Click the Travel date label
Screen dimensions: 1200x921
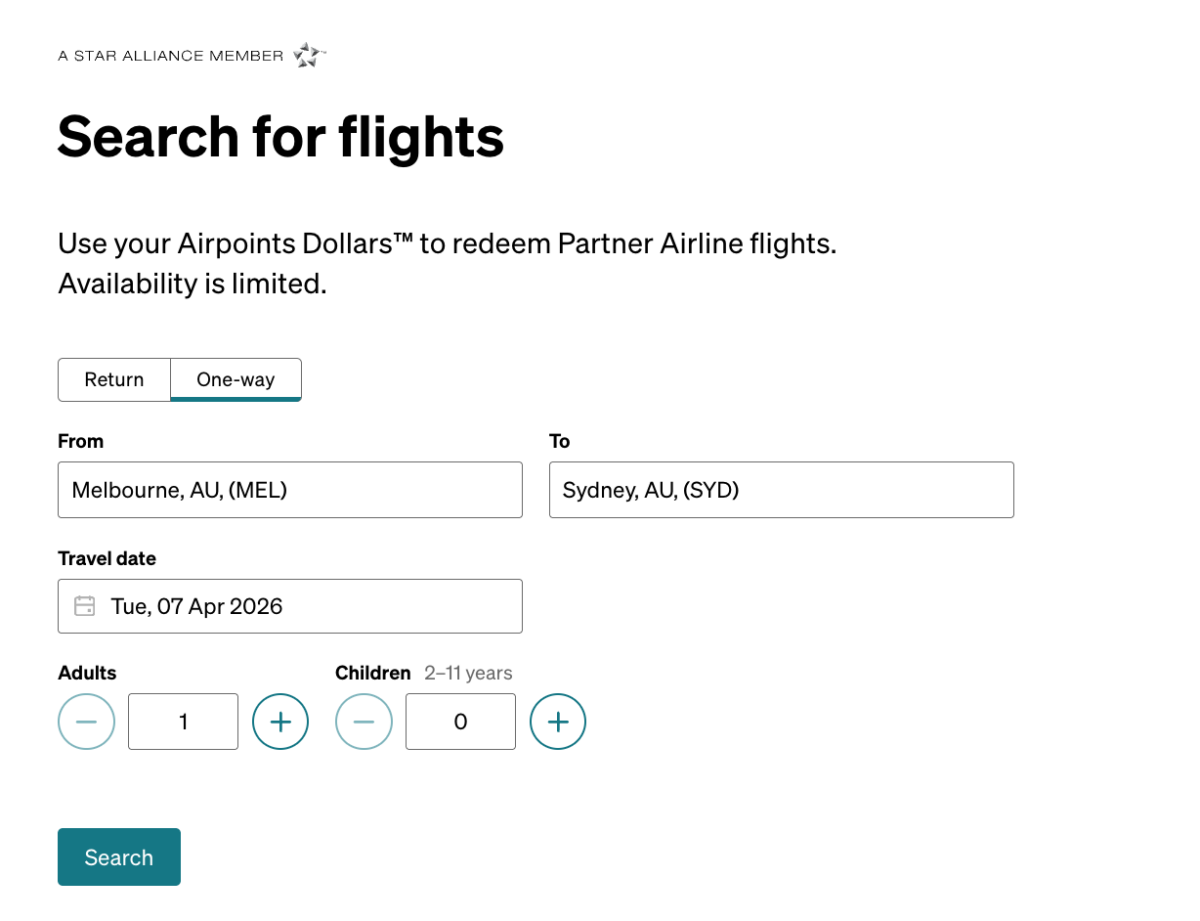pos(107,558)
